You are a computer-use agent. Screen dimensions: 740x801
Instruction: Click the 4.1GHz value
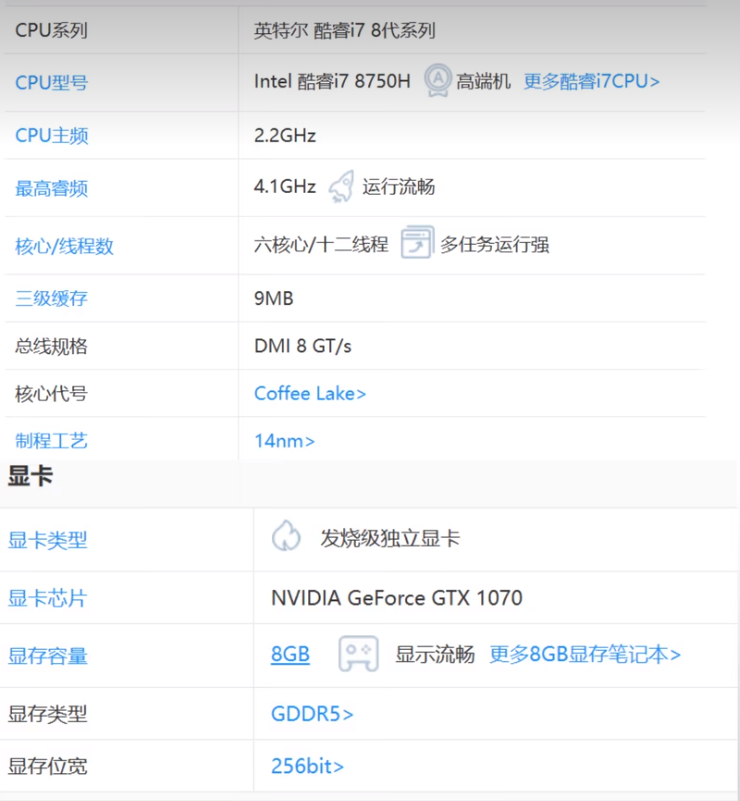click(285, 186)
